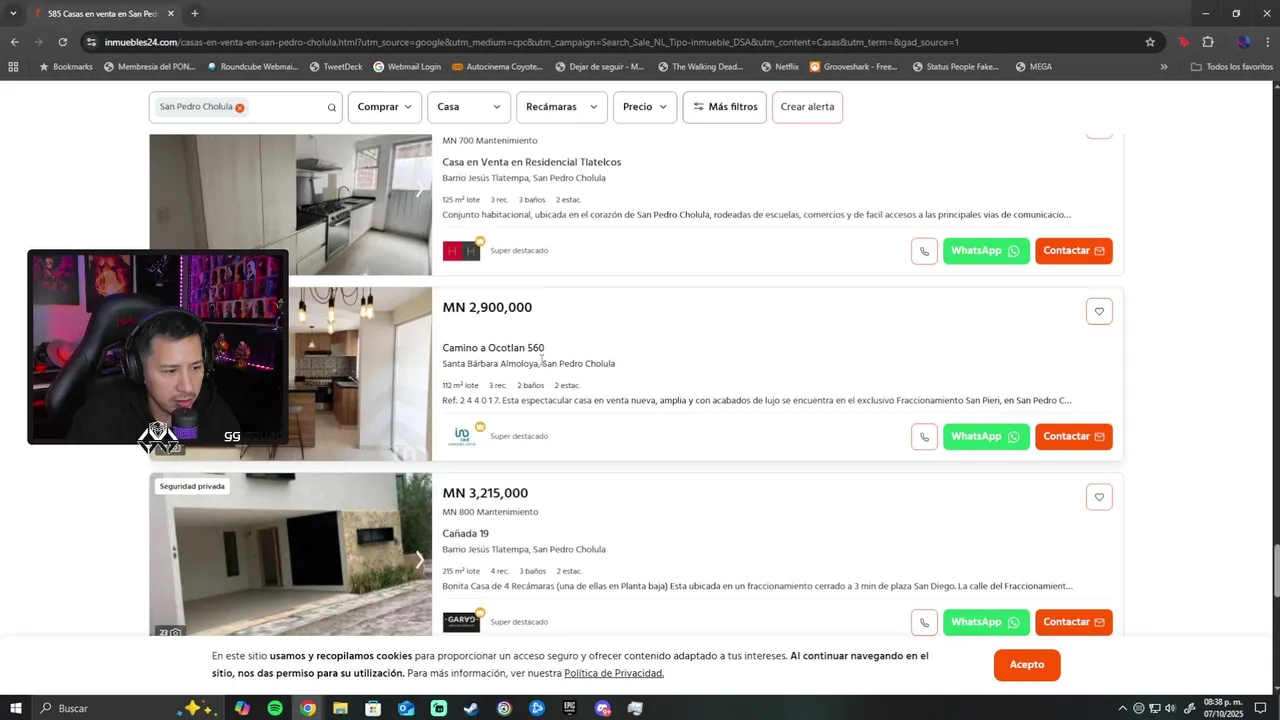Viewport: 1280px width, 720px height.
Task: Click the agency logo on Residencial Tlatelcos listing
Action: 461,251
